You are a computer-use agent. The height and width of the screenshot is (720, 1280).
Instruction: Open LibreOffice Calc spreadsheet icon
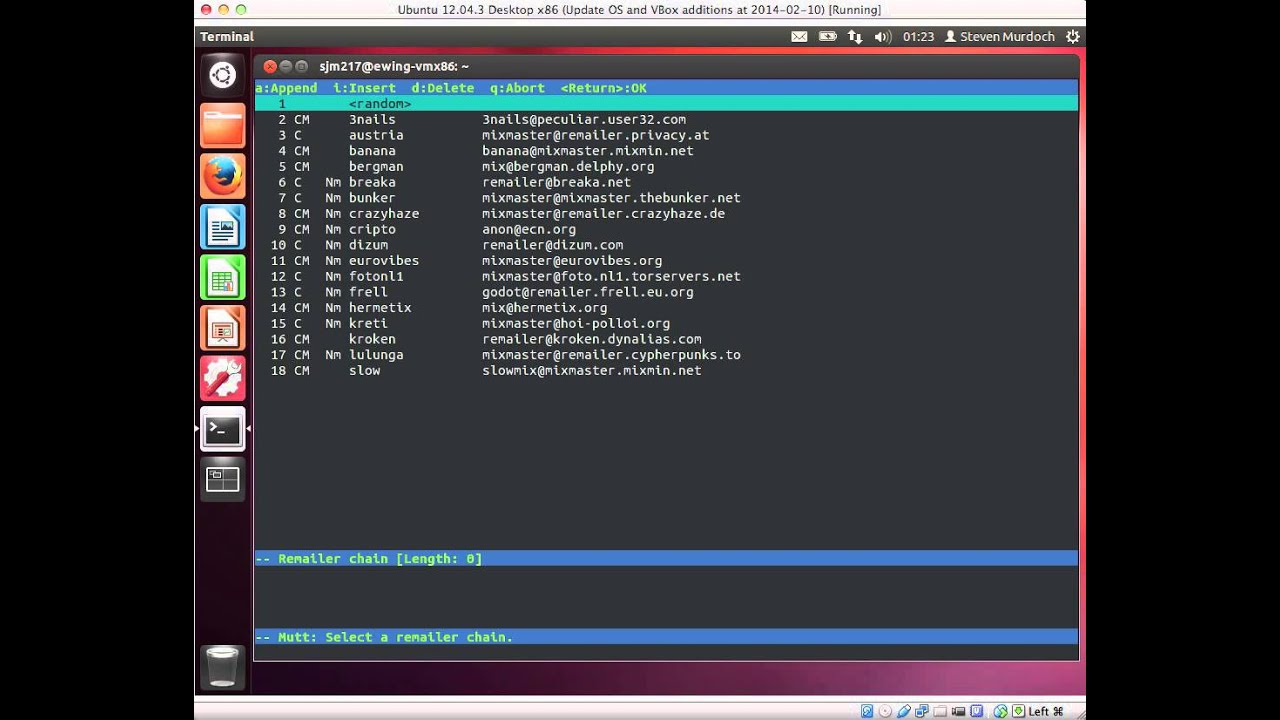coord(222,278)
